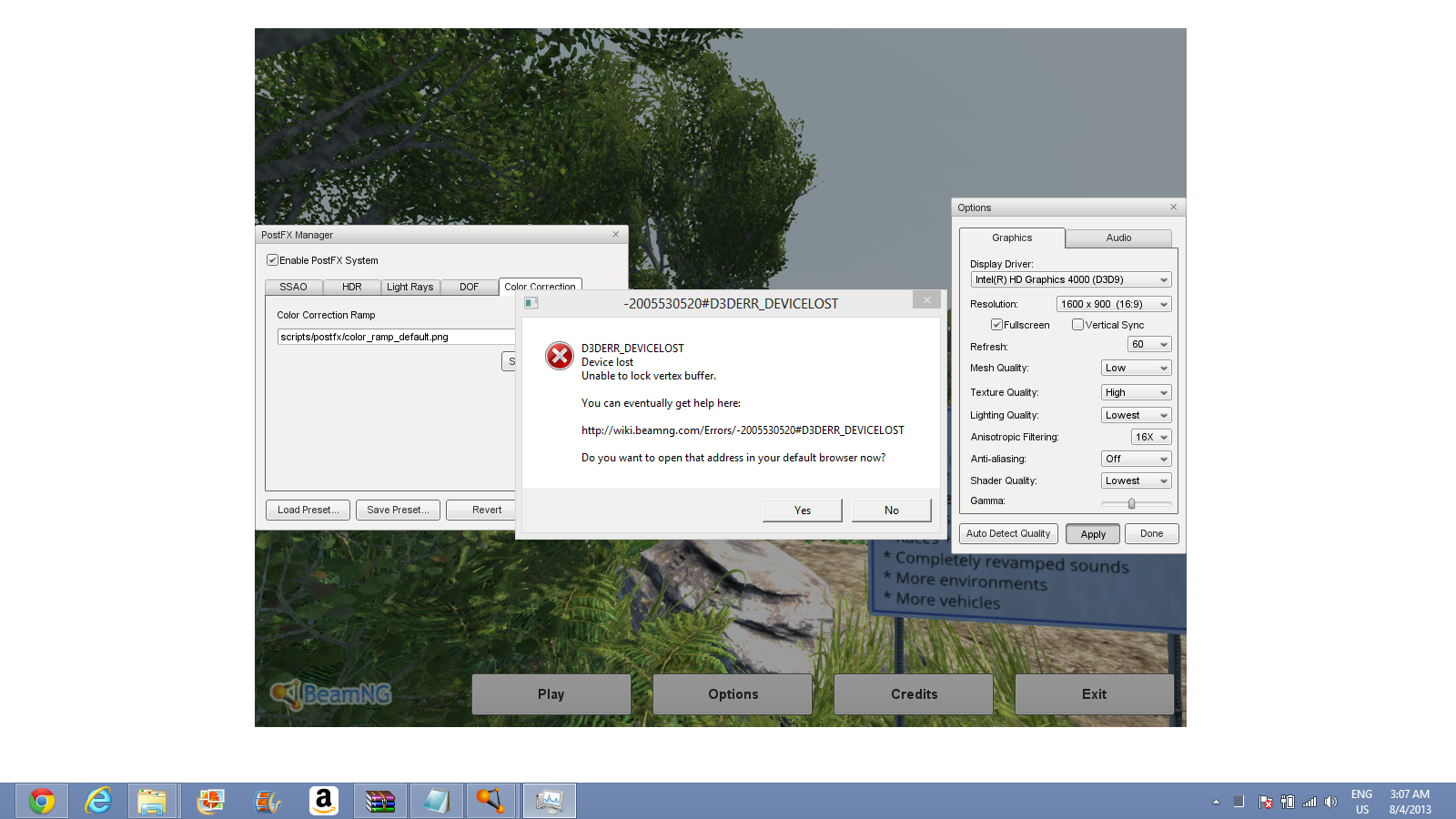This screenshot has height=819, width=1456.
Task: Open touch keyboard tray icon
Action: point(1239,802)
